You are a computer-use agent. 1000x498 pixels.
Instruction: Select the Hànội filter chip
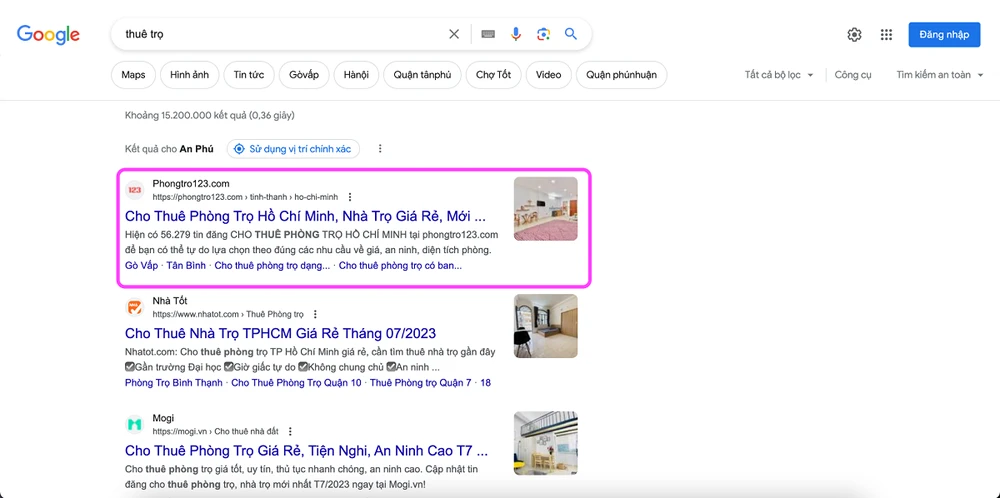356,75
